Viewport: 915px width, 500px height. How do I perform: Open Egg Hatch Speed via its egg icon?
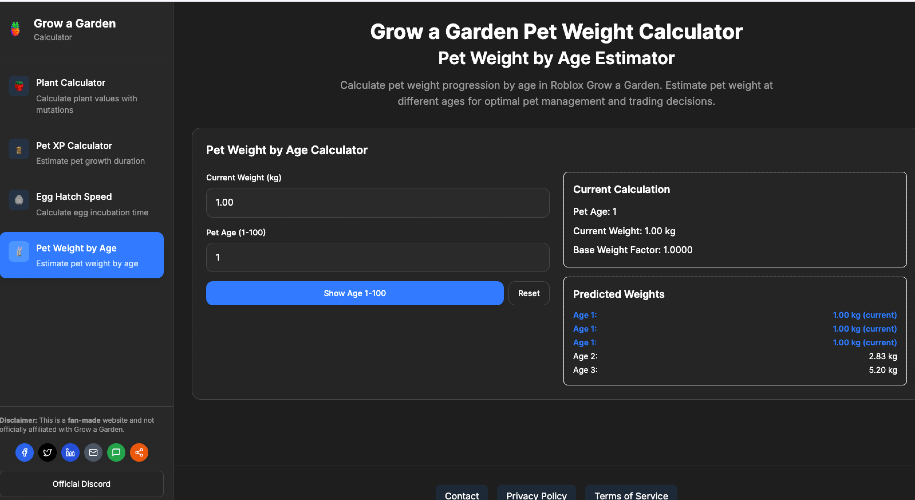(19, 200)
